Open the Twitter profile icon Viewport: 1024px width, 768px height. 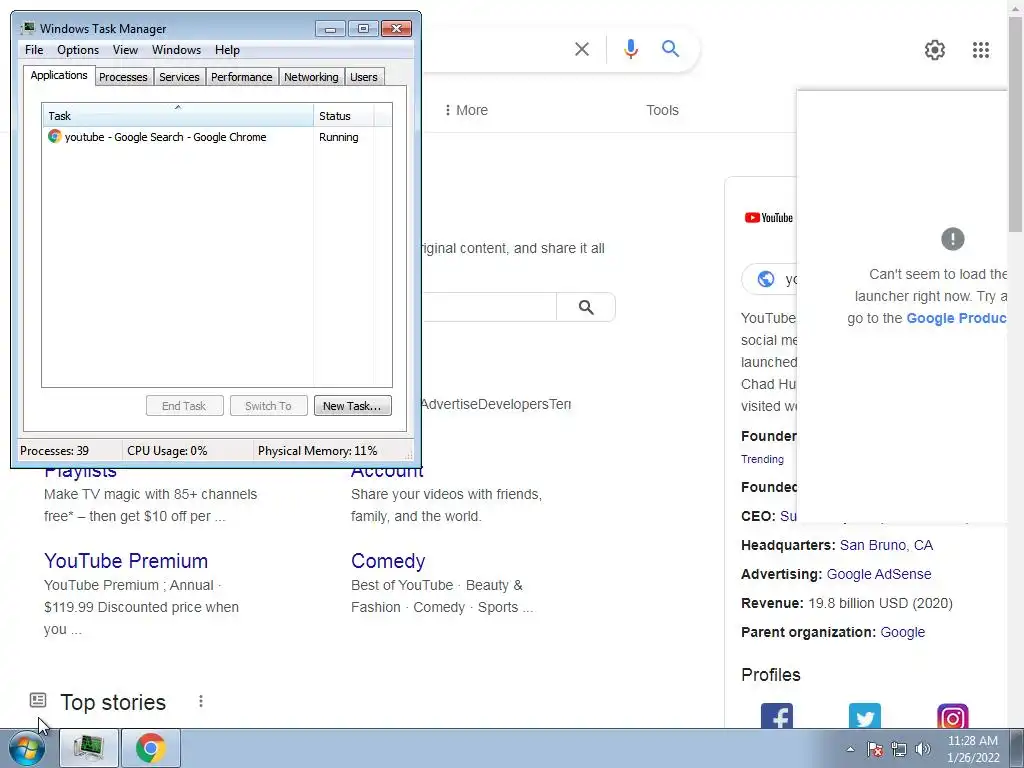(865, 716)
